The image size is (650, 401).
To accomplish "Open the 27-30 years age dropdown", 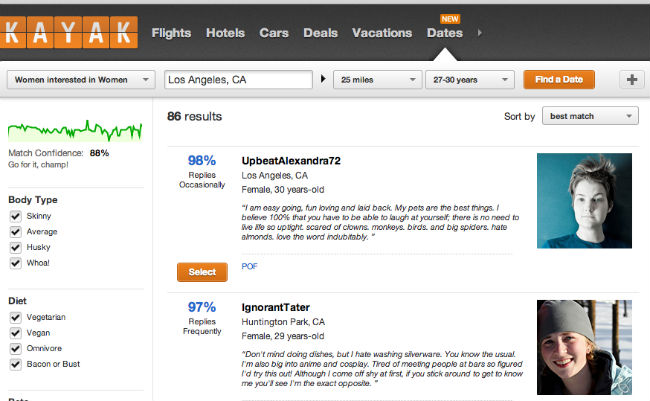I will pos(470,80).
